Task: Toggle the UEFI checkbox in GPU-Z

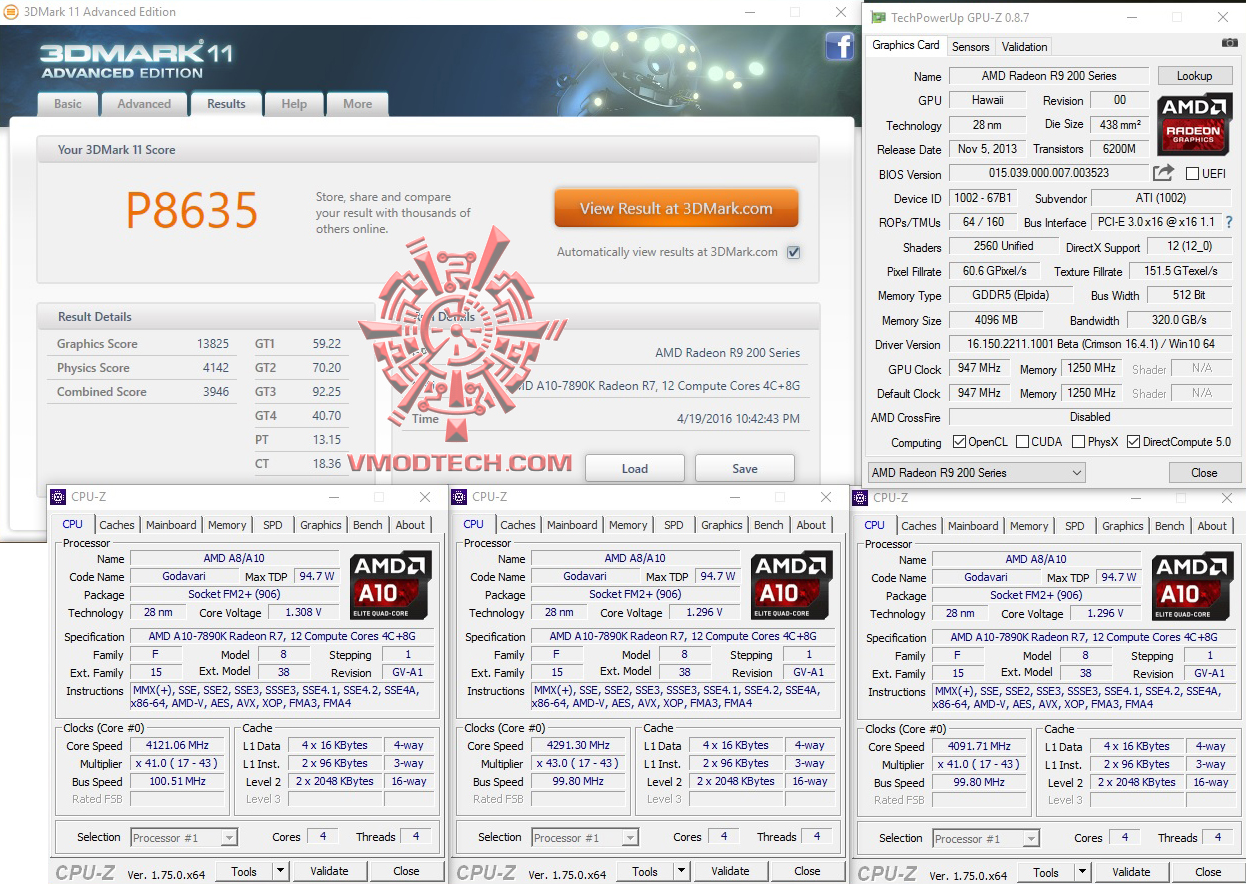Action: 1192,174
